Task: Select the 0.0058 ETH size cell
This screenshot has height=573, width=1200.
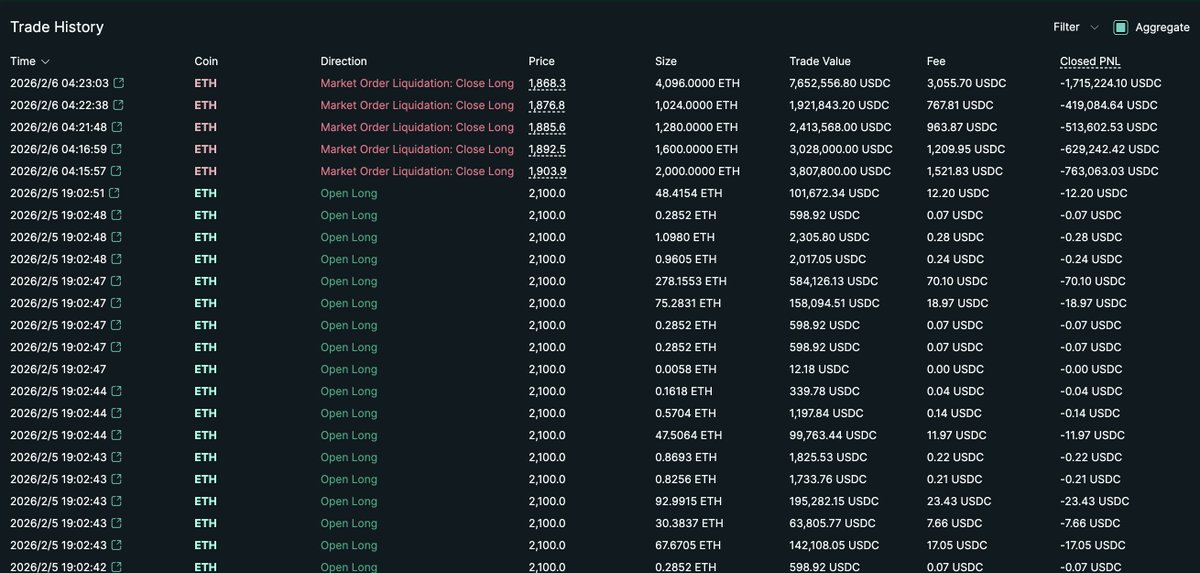Action: (x=685, y=369)
